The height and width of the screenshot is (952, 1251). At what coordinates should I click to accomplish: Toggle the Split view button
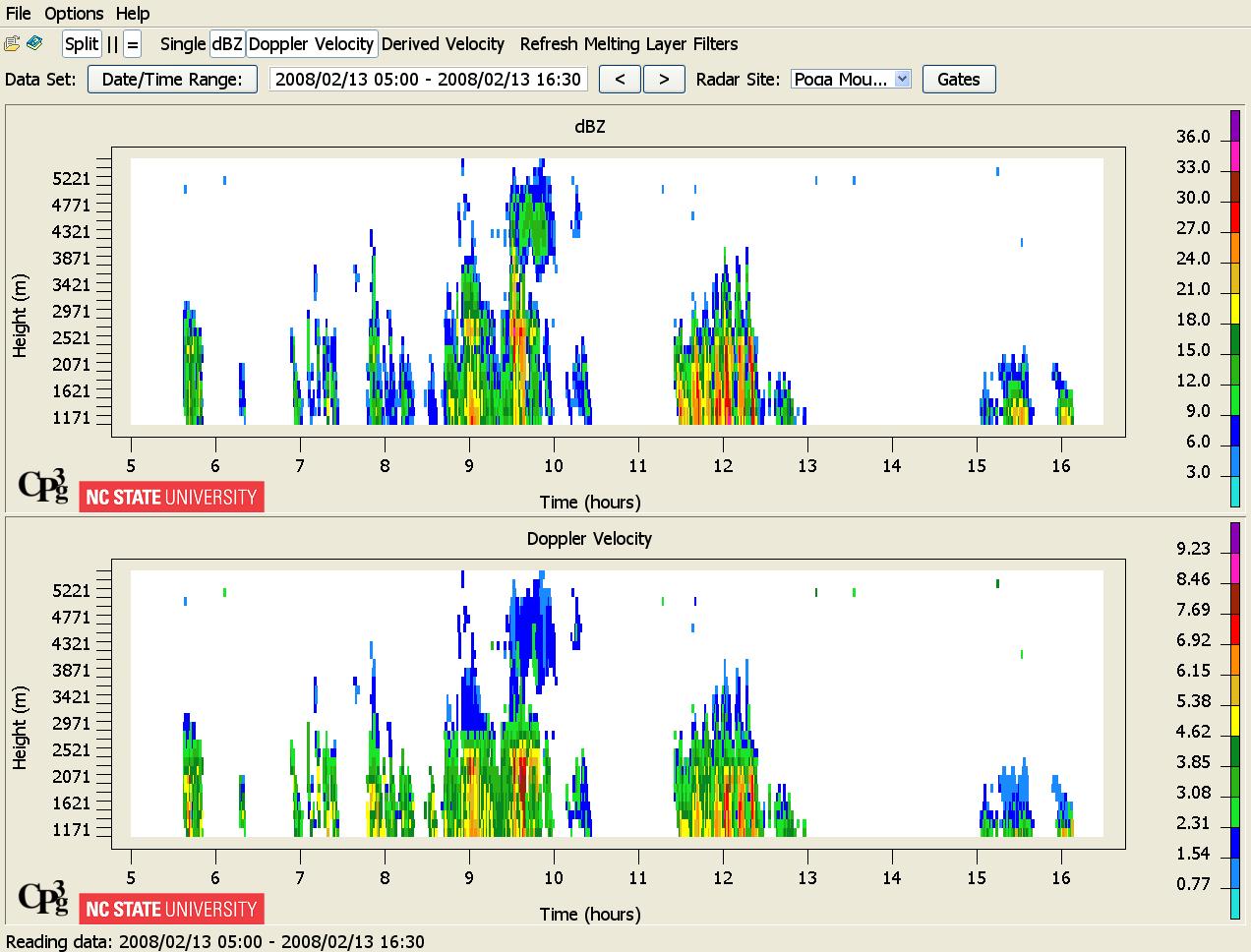pos(82,44)
